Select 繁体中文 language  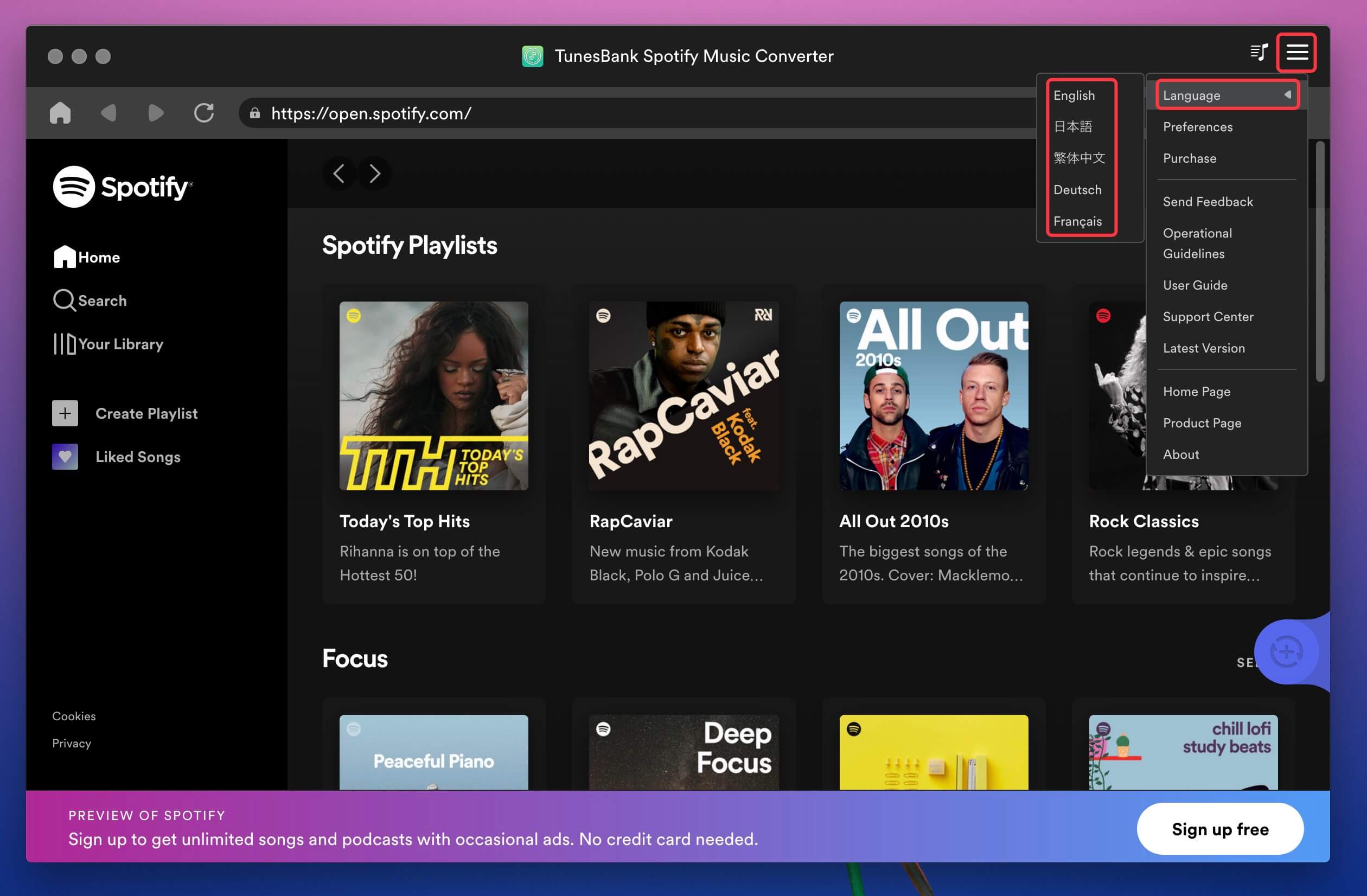1079,158
